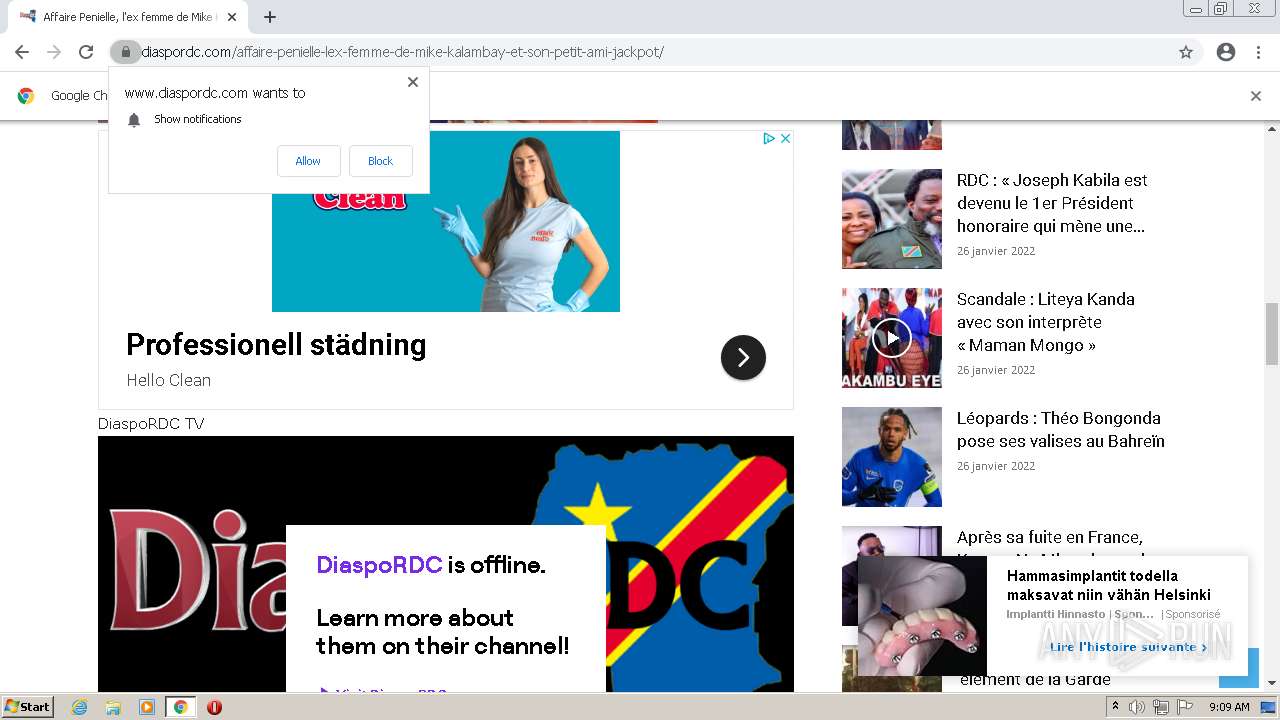1280x720 pixels.
Task: Click the bell icon beside Show notifications
Action: [134, 120]
